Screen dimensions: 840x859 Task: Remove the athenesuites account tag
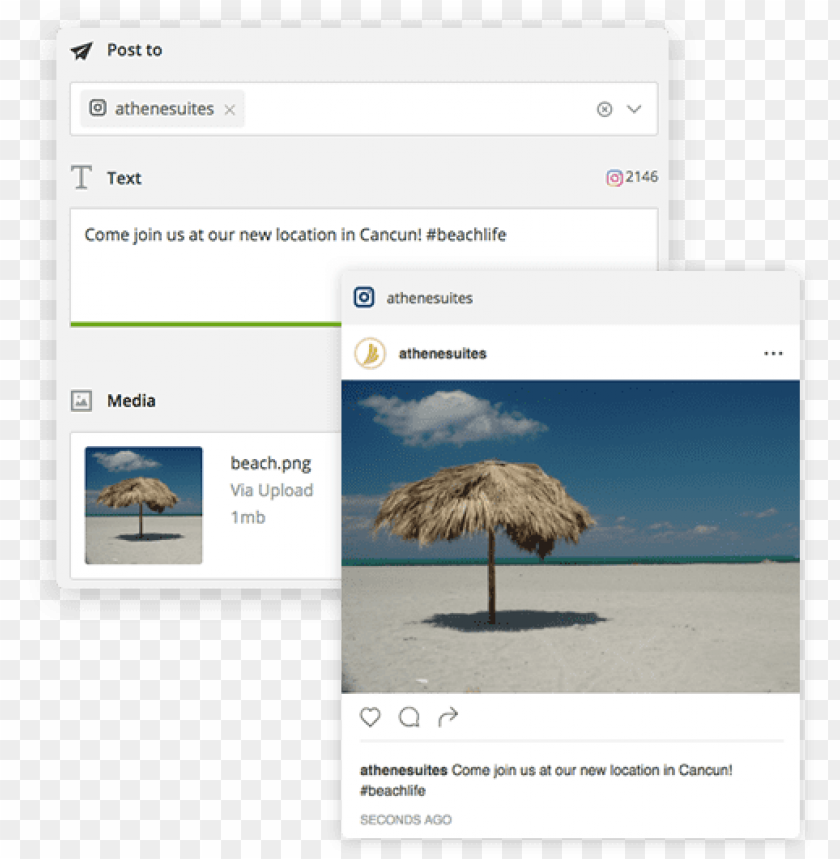coord(230,110)
